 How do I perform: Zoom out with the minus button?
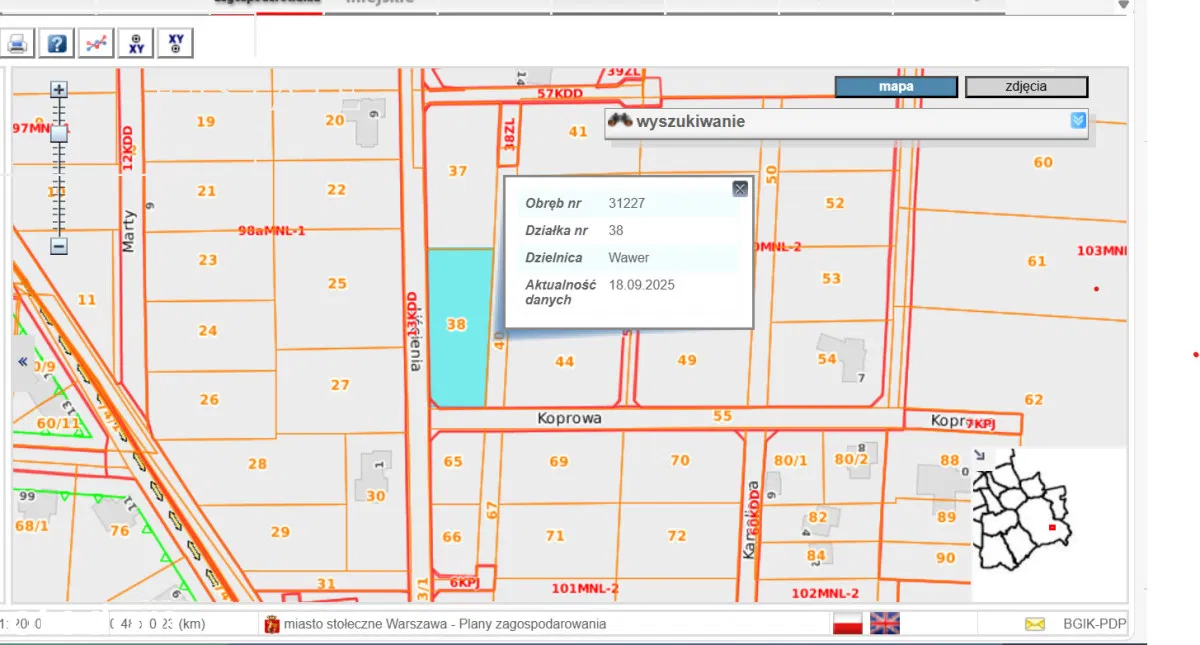click(59, 246)
